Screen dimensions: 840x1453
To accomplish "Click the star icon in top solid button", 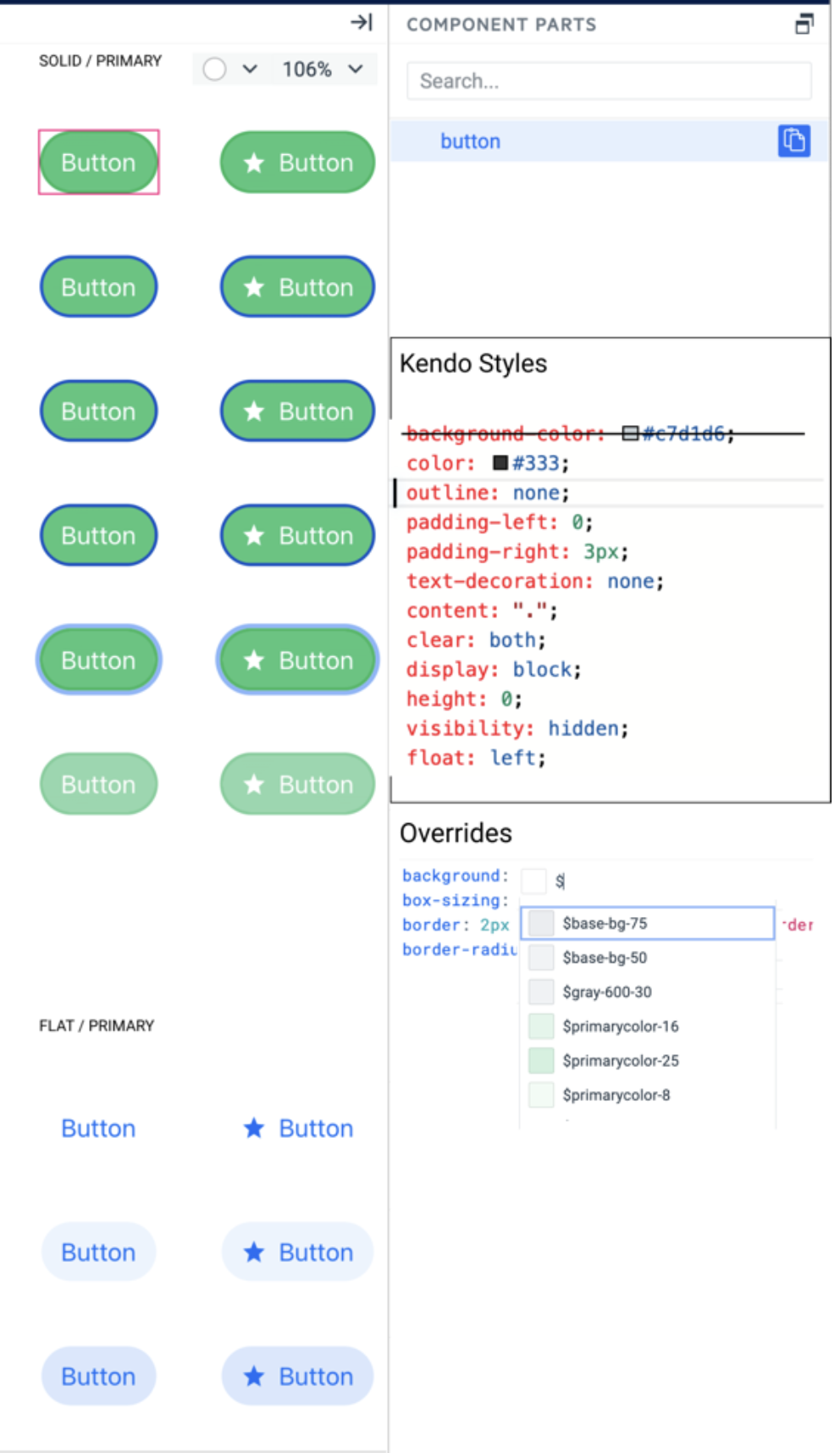I will 254,163.
